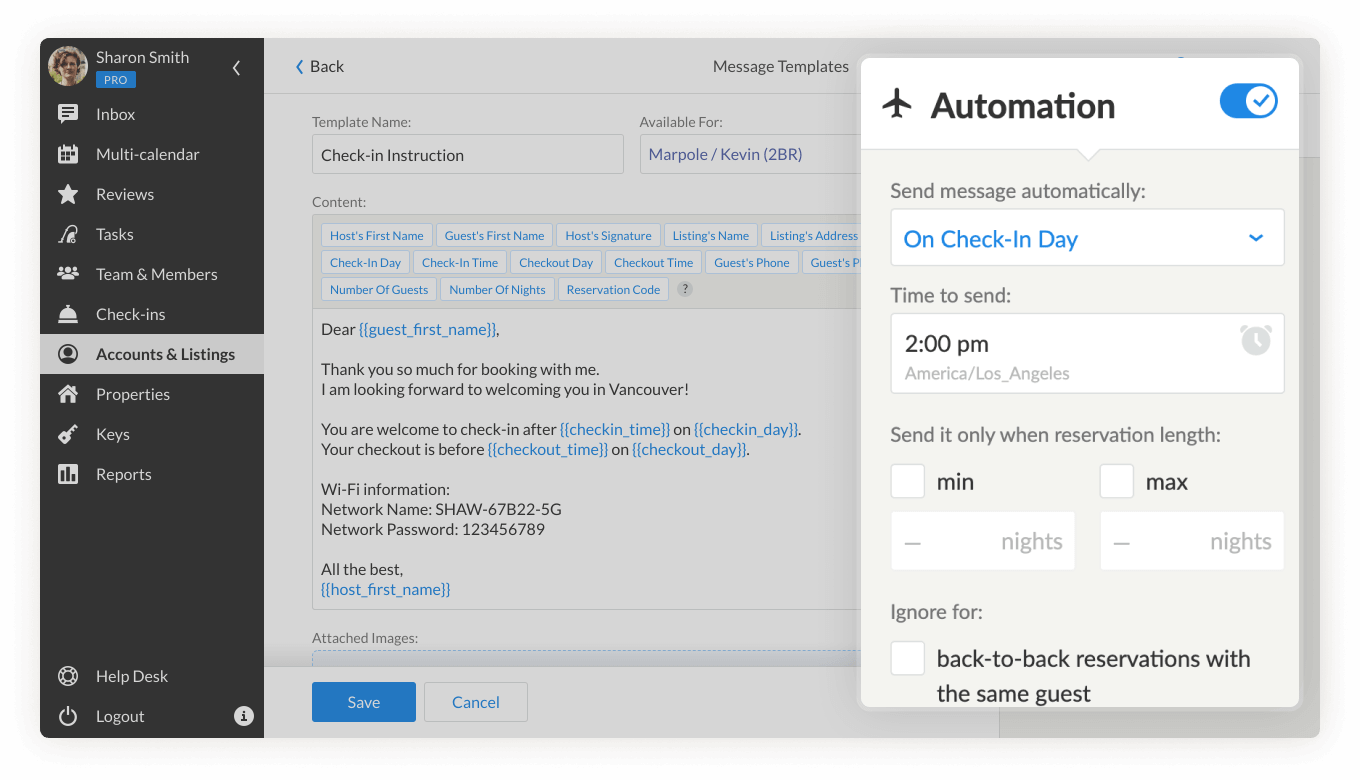Open the Reports chart icon
This screenshot has width=1360, height=780.
68,474
